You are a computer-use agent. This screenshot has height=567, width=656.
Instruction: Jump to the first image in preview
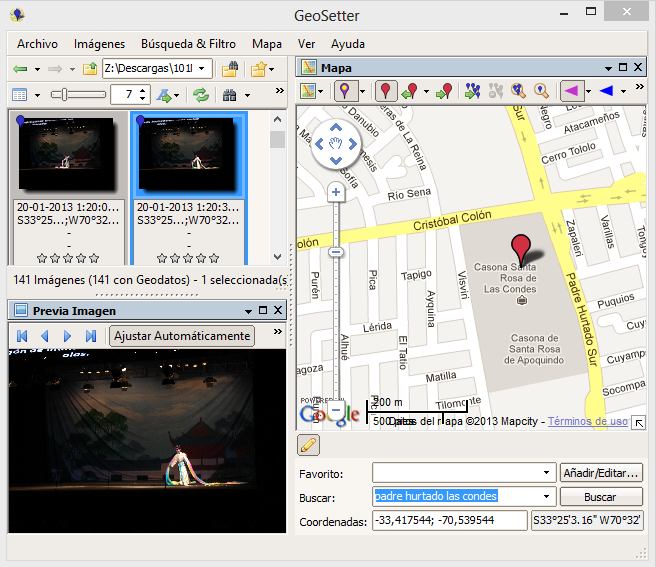[22, 336]
